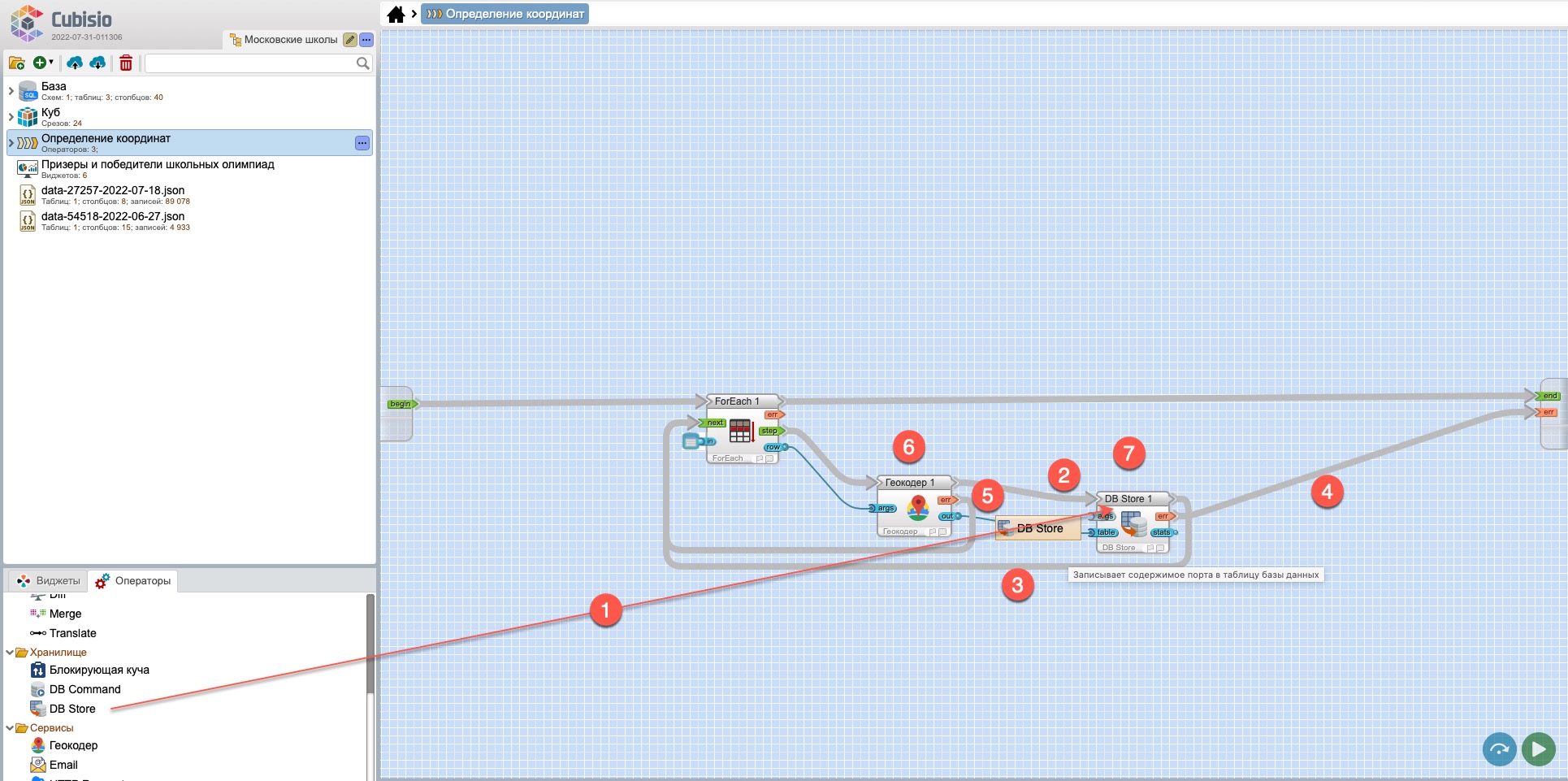This screenshot has width=1568, height=781.
Task: Click the cloud upload icon
Action: click(x=75, y=63)
